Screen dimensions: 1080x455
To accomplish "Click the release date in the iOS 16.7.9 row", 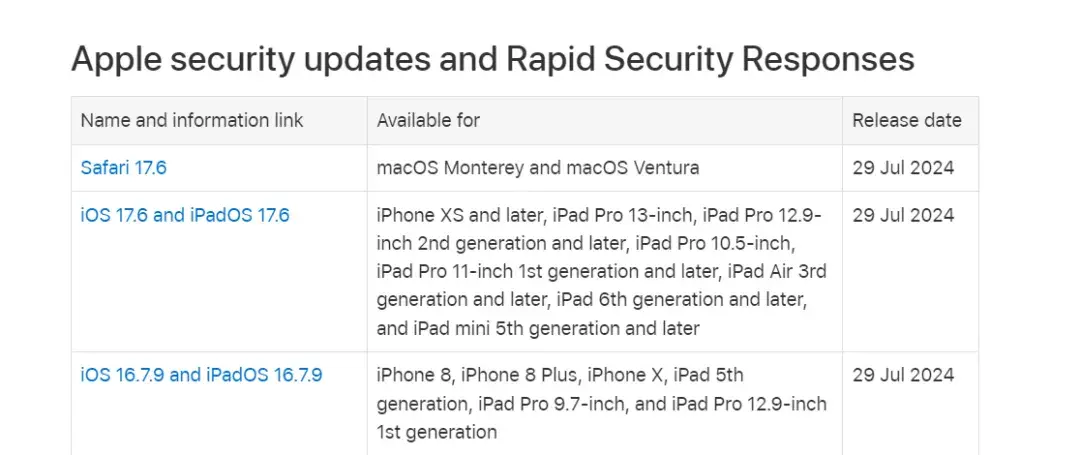I will pos(903,375).
